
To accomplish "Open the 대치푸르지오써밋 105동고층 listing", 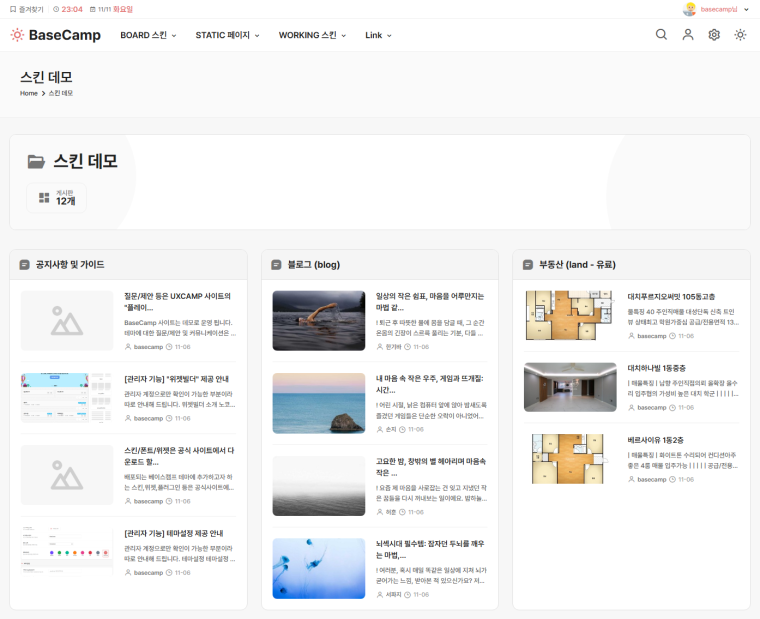I will [670, 297].
